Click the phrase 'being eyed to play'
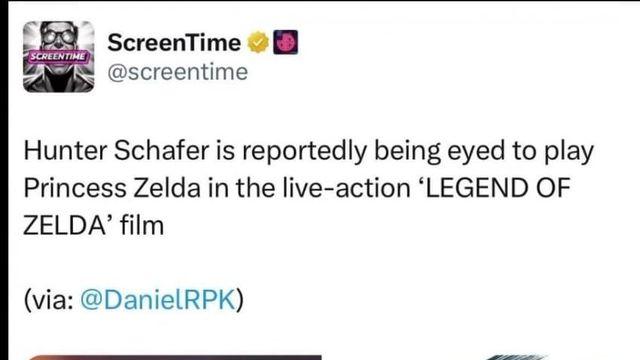640x360 pixels. coord(484,151)
